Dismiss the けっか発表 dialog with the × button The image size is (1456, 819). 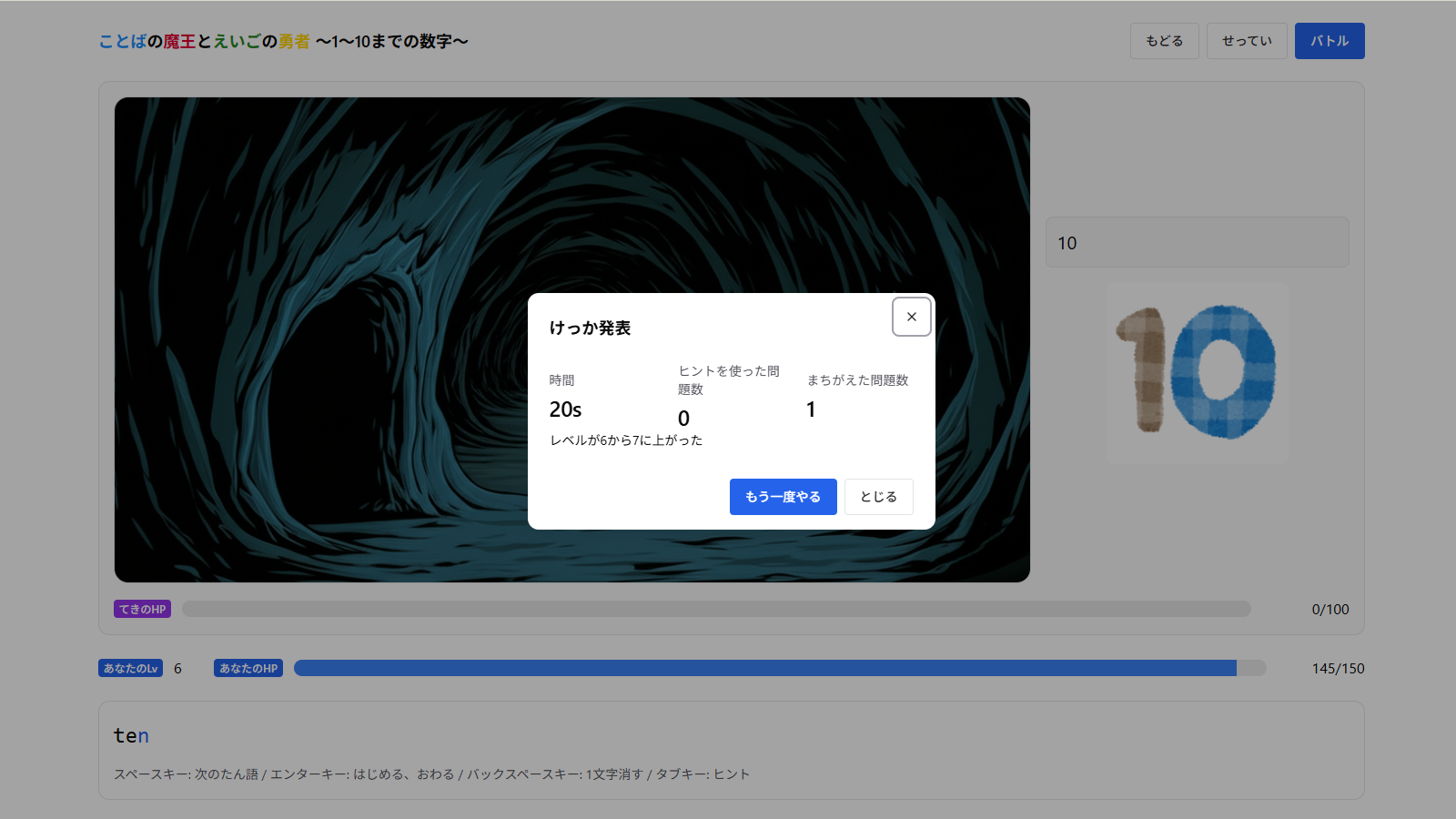[910, 317]
